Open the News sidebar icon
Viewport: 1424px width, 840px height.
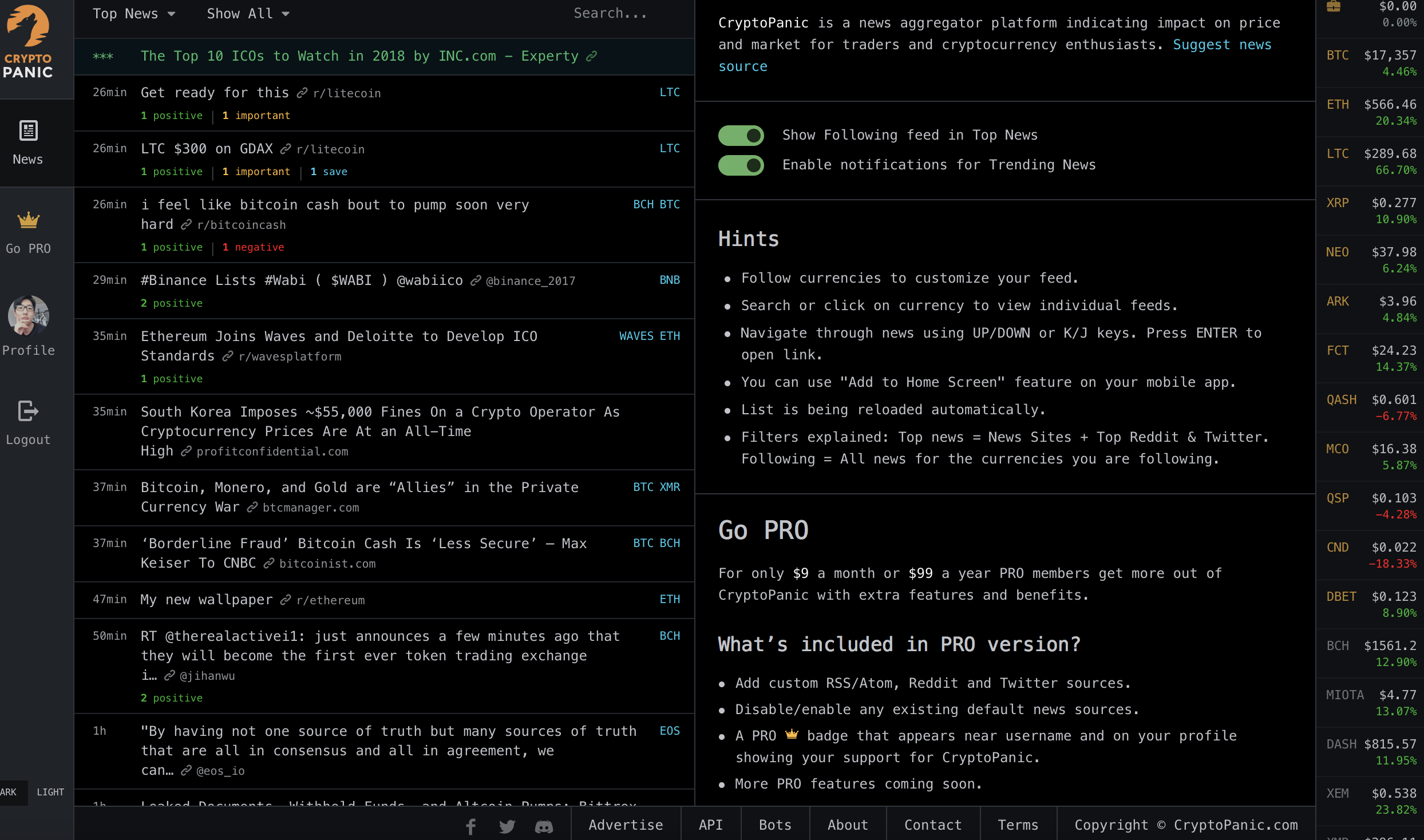pyautogui.click(x=28, y=130)
